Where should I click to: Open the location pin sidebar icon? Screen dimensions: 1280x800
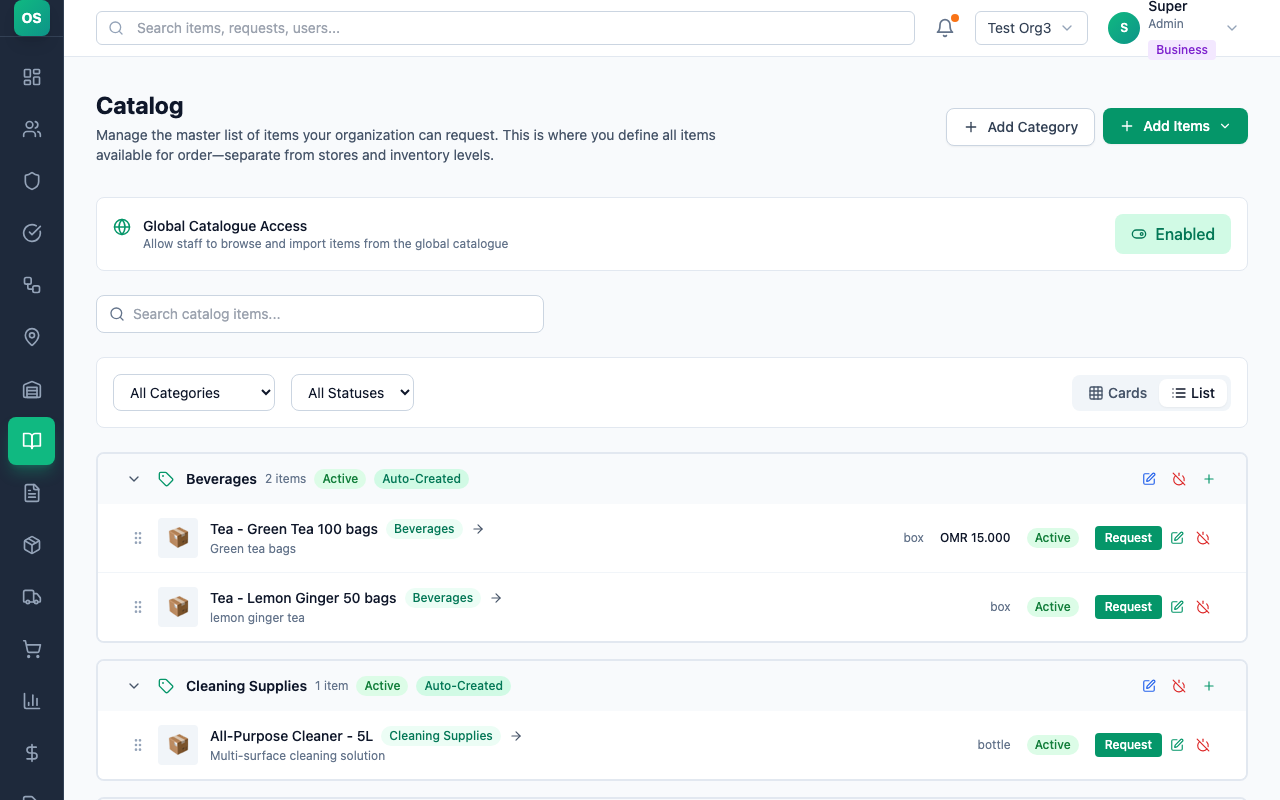click(x=32, y=337)
